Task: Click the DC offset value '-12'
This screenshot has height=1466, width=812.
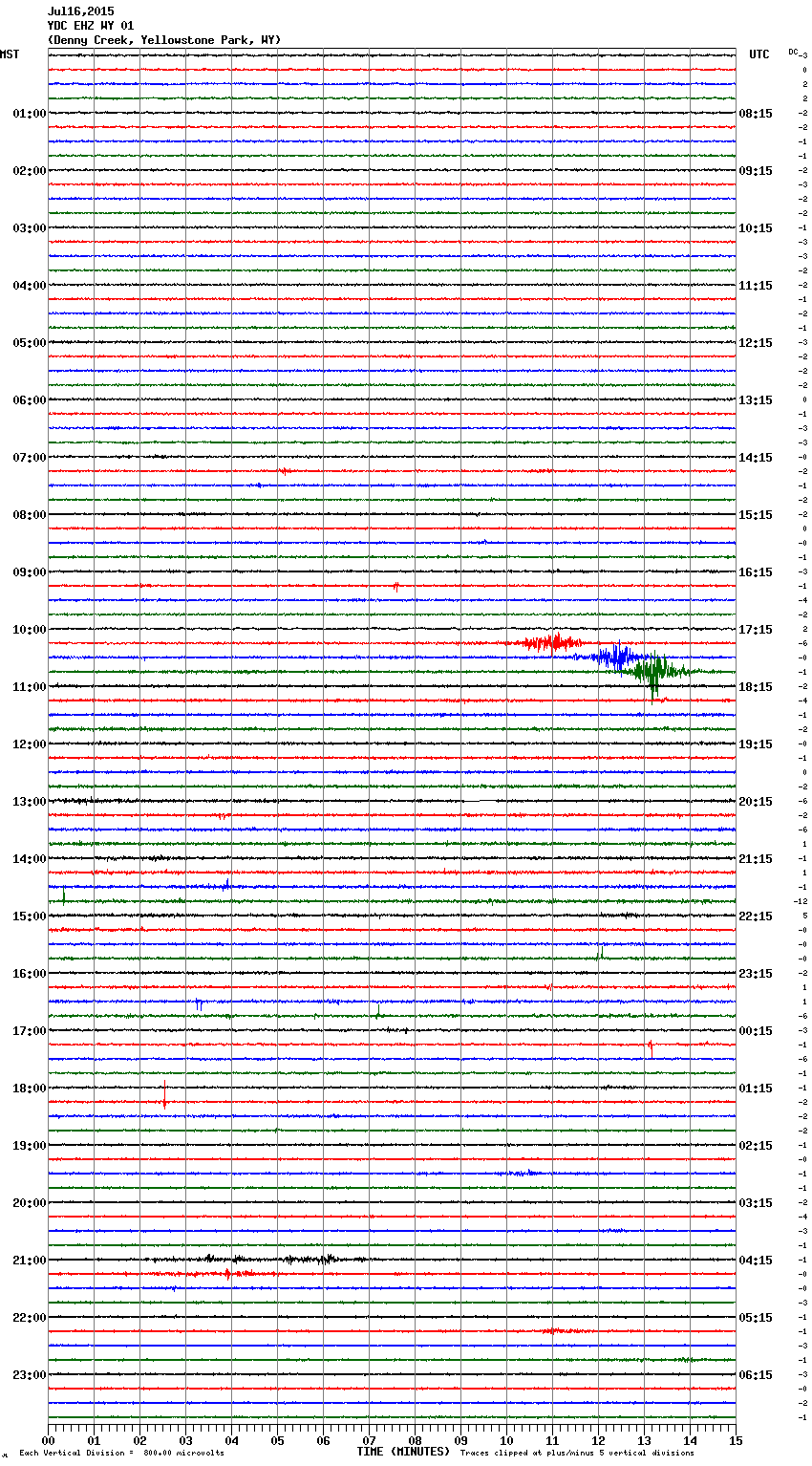Action: pyautogui.click(x=801, y=901)
